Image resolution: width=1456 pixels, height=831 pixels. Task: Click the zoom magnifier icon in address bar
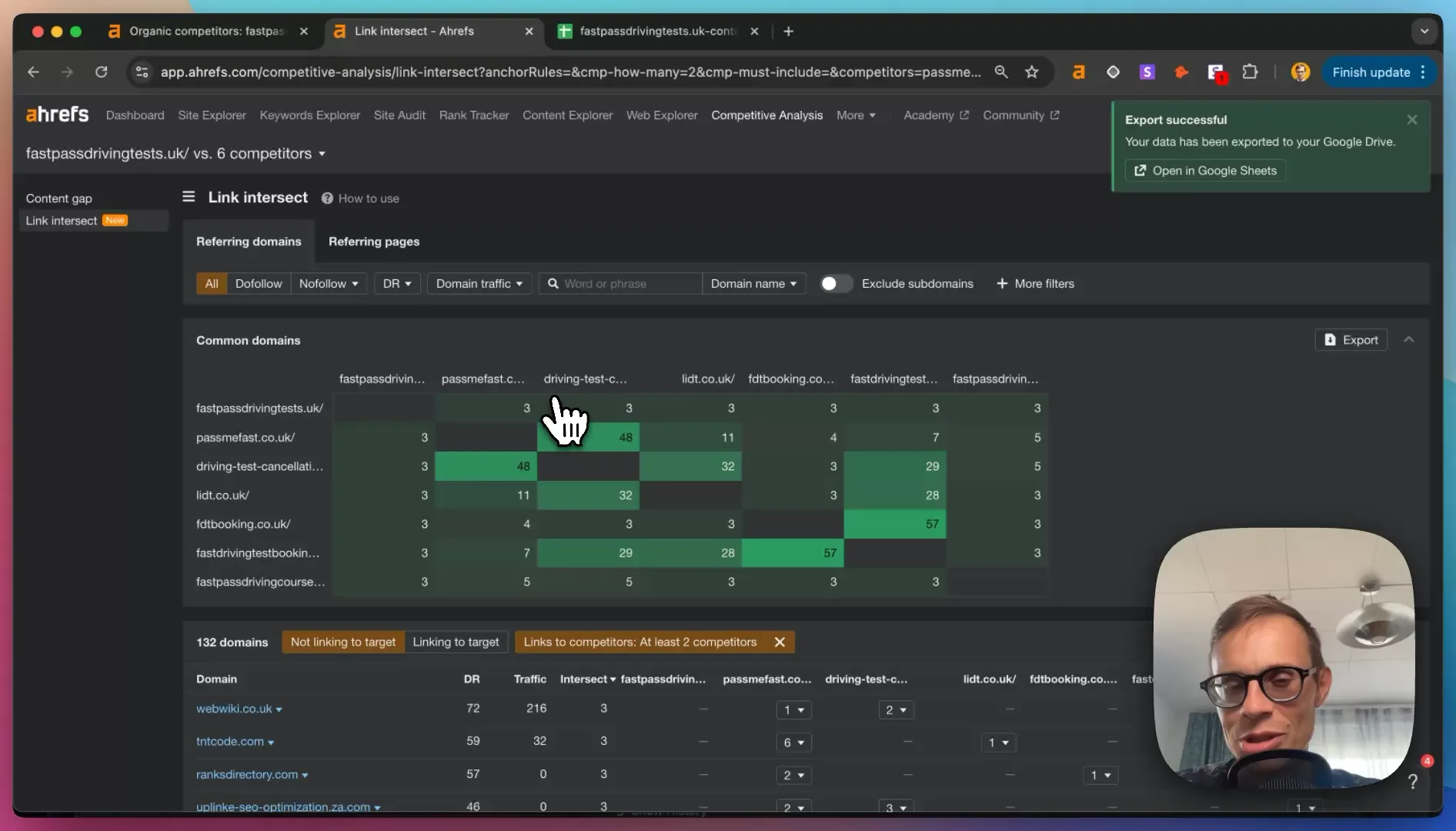(1001, 72)
